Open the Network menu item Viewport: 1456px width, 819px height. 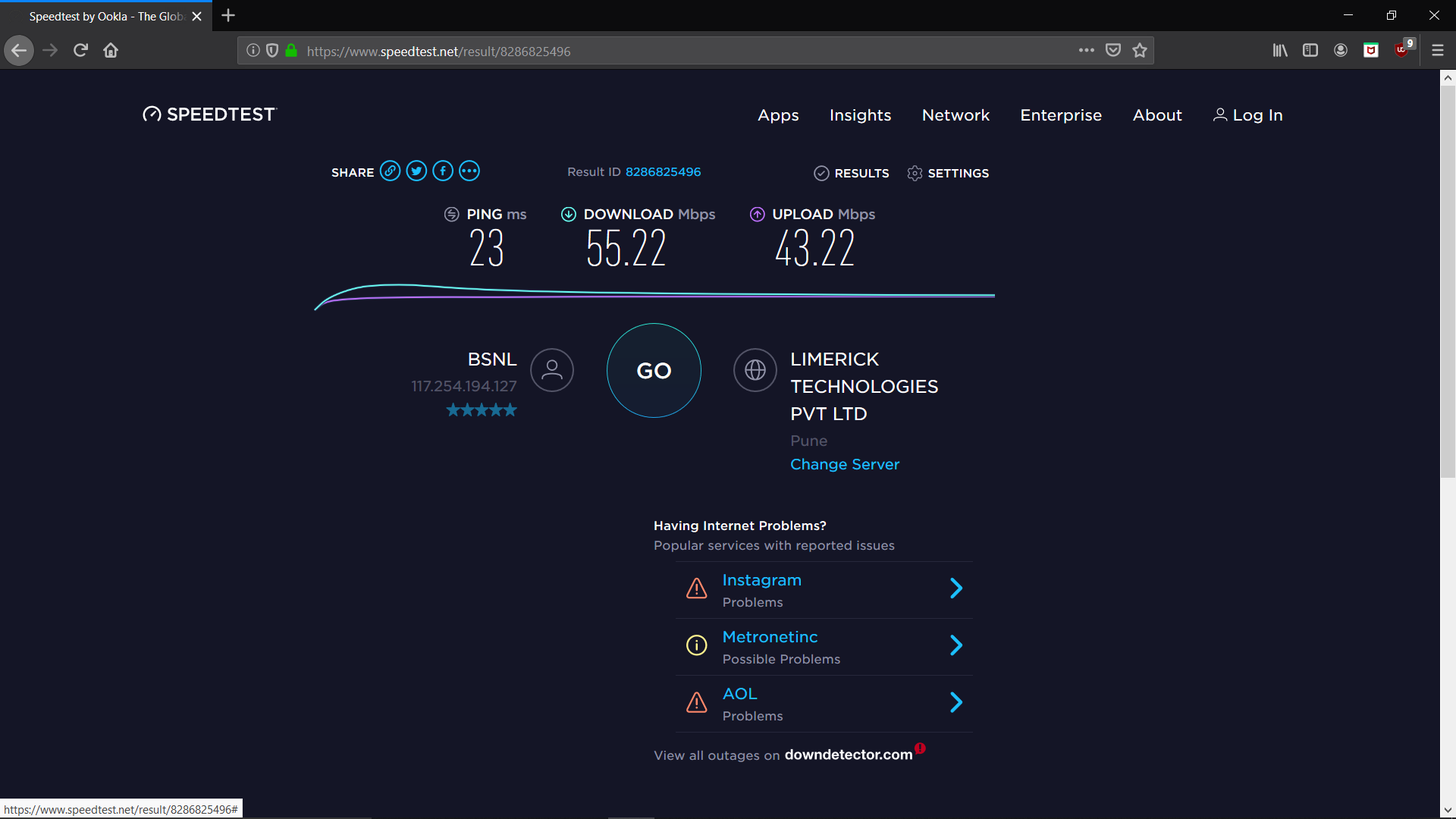(955, 115)
